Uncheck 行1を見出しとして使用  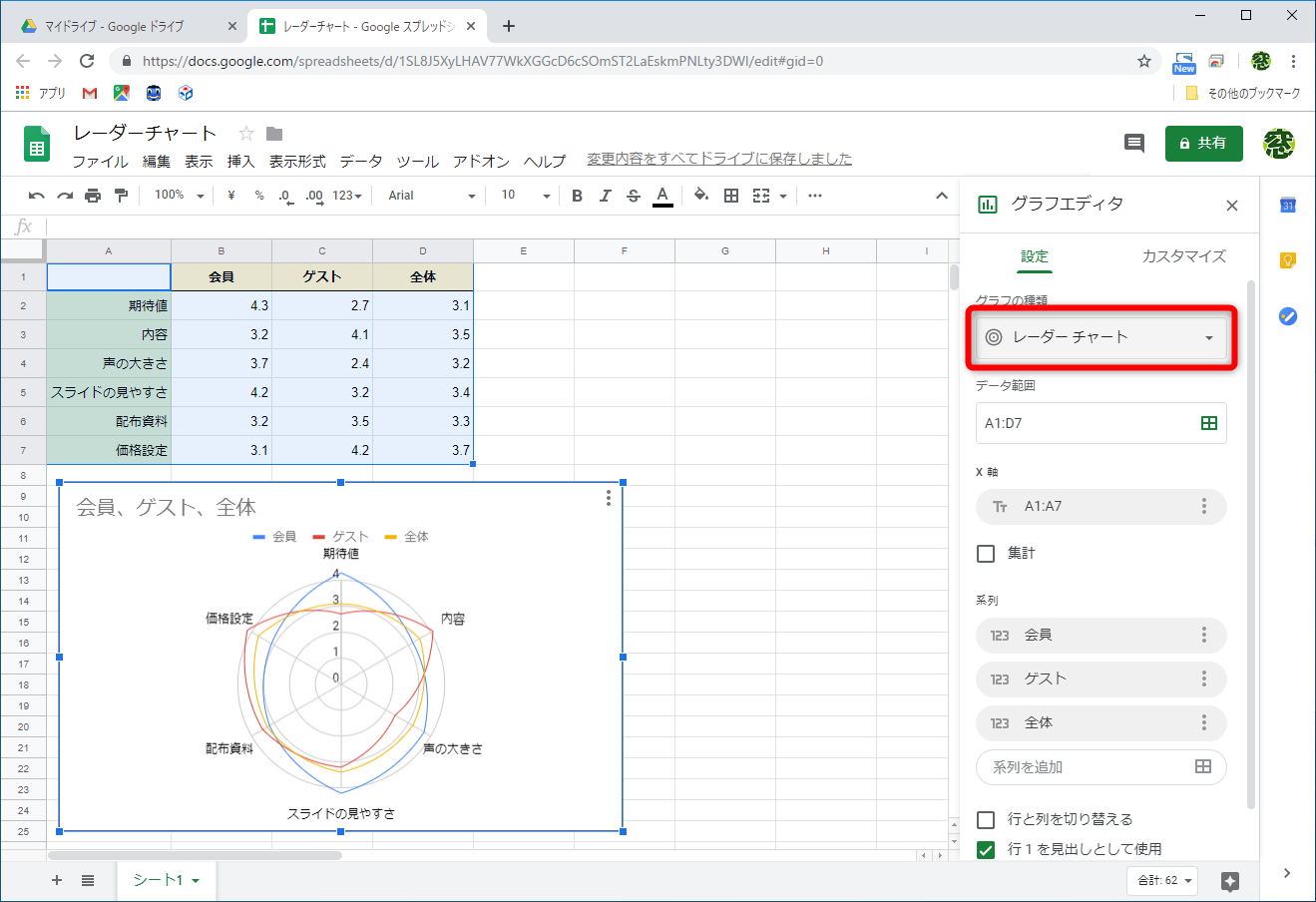coord(986,849)
